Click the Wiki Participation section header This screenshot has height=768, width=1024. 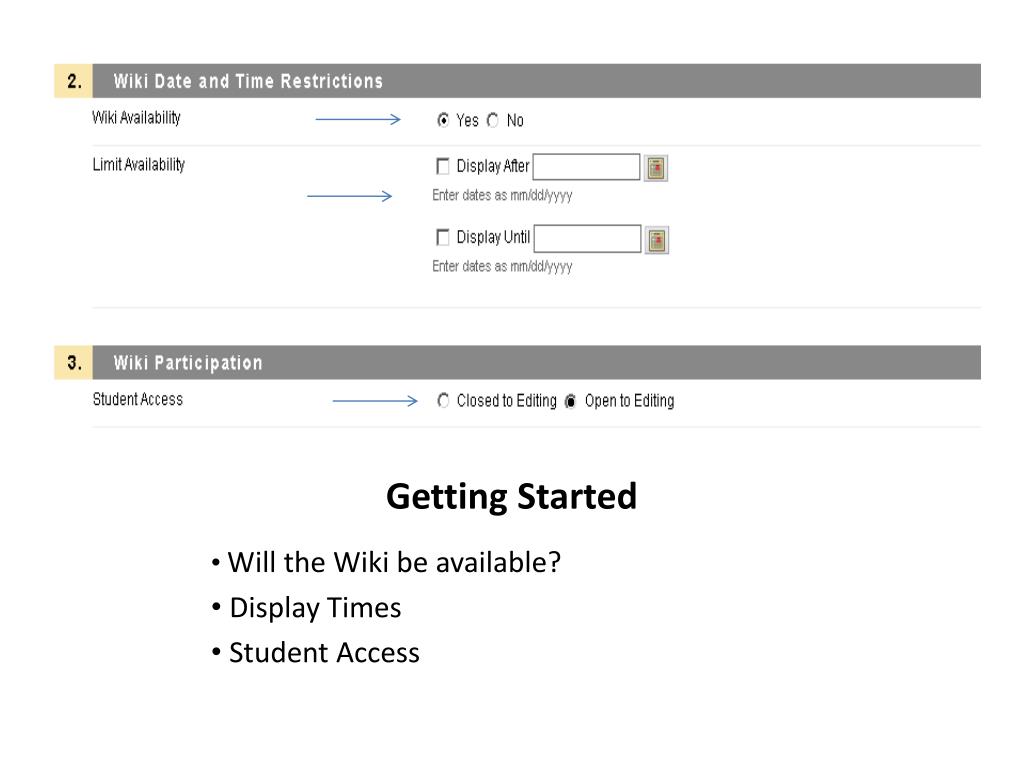tap(537, 362)
